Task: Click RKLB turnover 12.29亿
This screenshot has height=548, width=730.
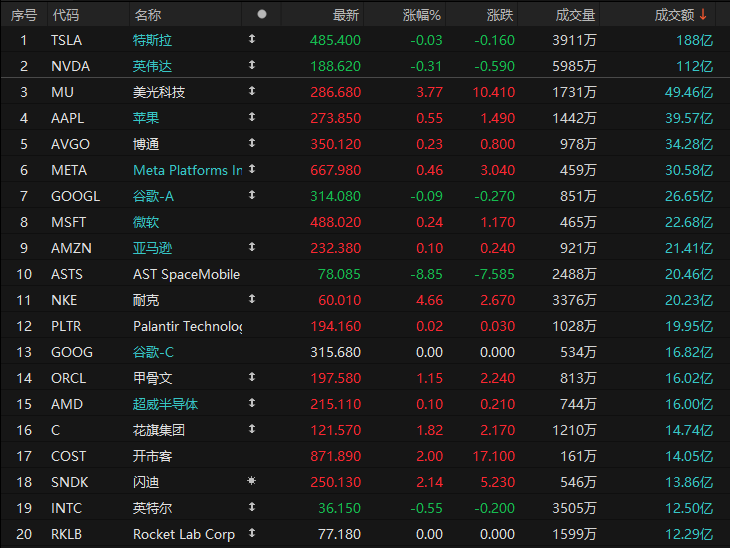Action: [x=689, y=534]
